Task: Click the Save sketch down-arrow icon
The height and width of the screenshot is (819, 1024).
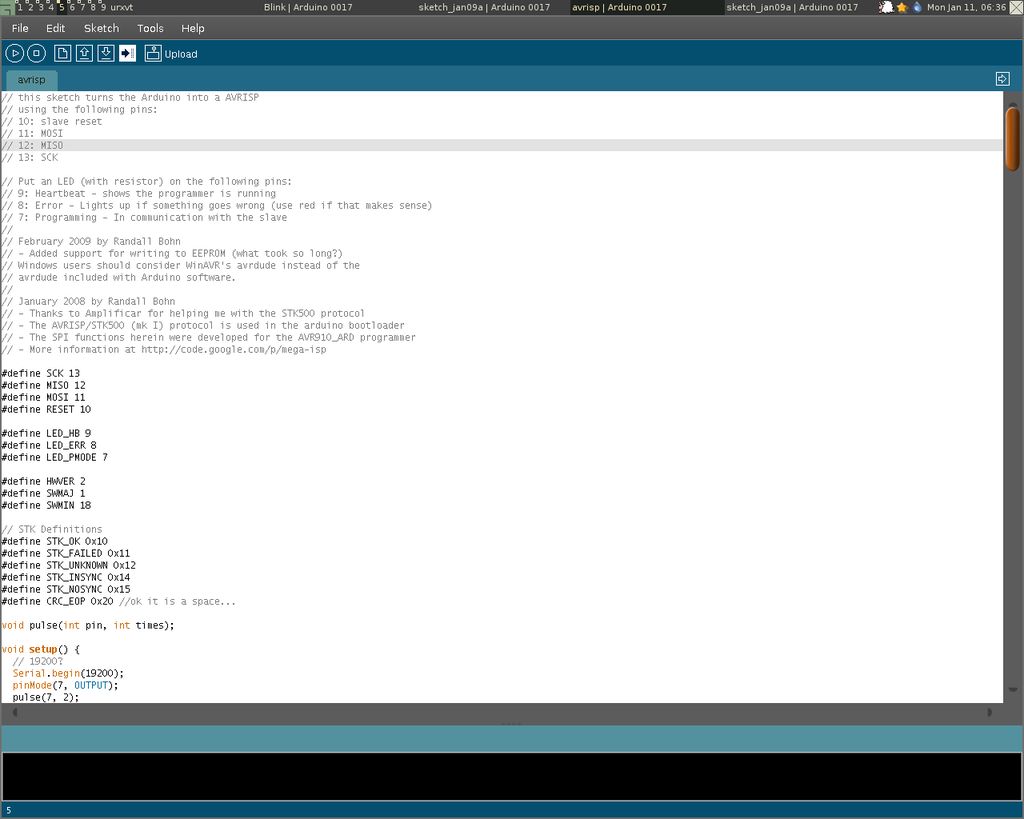Action: (x=106, y=54)
